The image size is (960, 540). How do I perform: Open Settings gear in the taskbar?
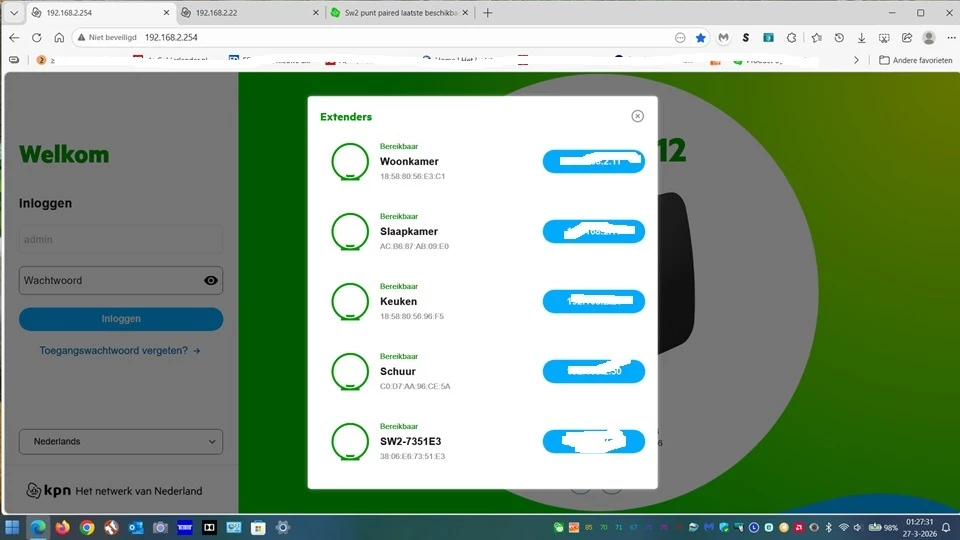point(282,527)
